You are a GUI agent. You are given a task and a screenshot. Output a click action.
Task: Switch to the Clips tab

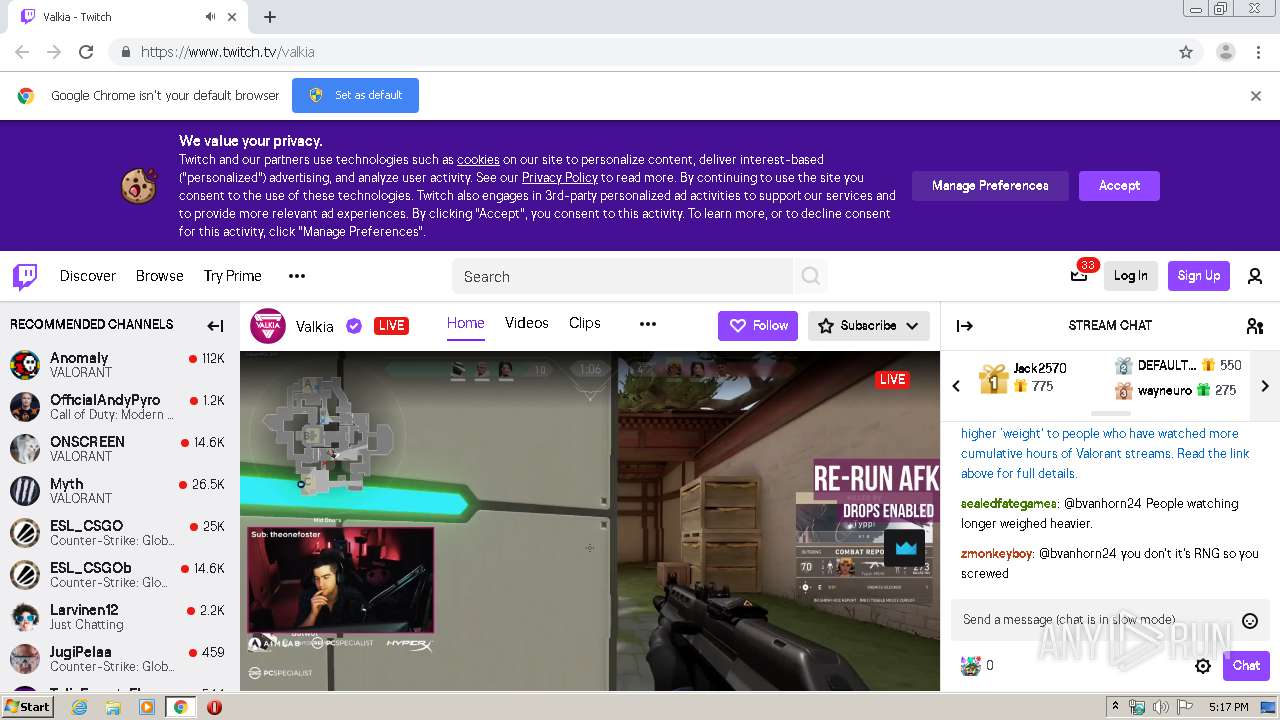coord(585,323)
